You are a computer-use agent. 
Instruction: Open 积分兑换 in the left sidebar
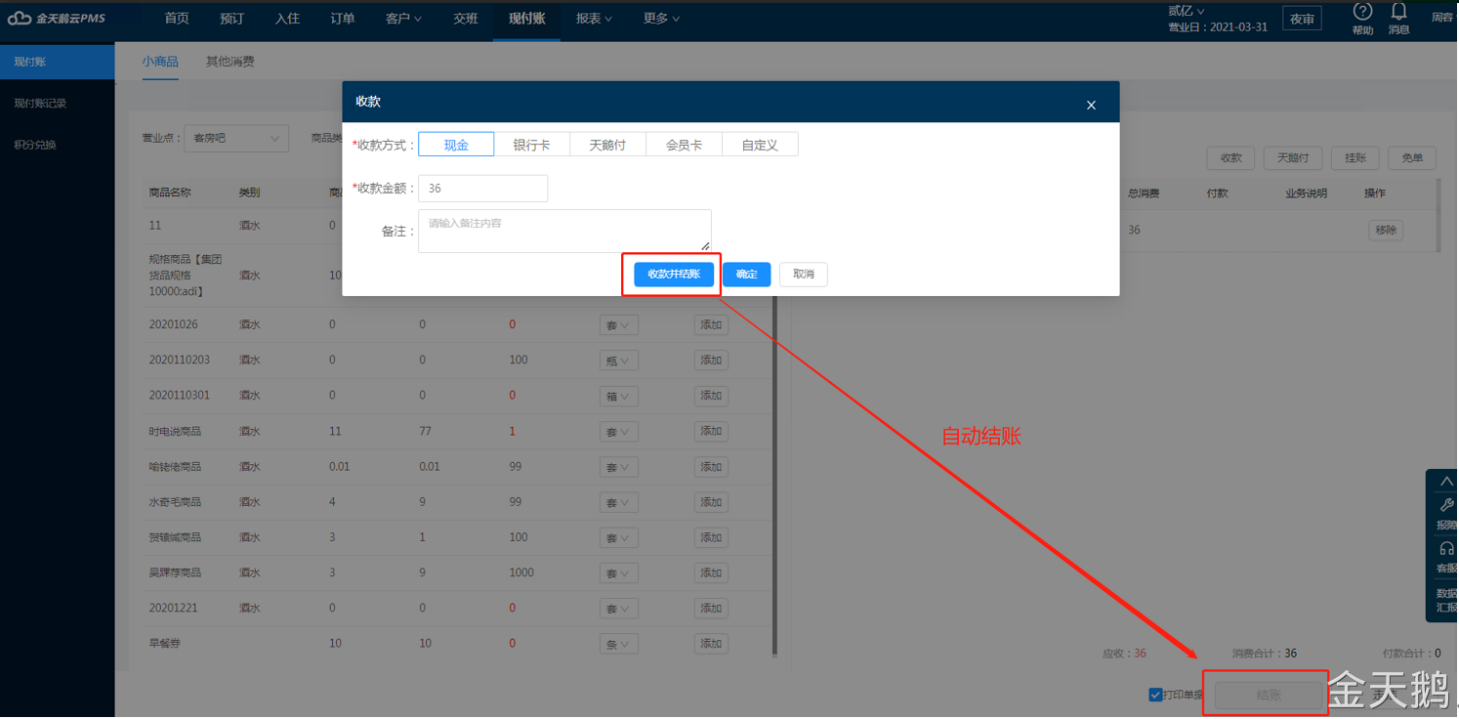(x=35, y=145)
